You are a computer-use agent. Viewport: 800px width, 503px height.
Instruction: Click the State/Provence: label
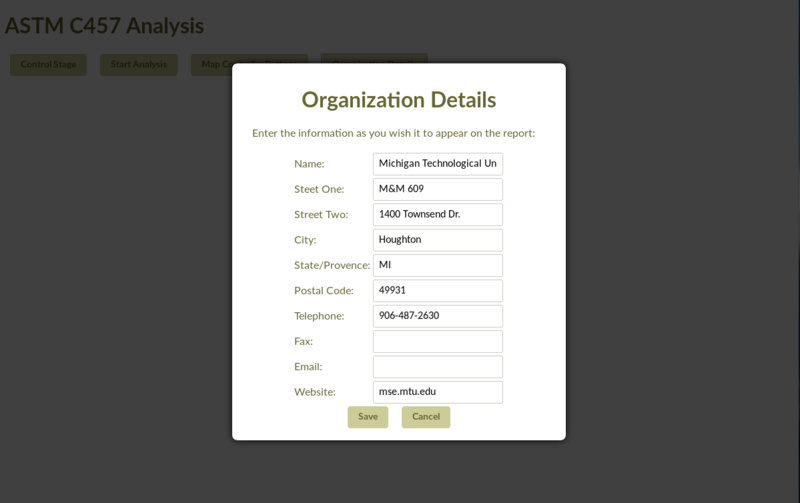(332, 265)
